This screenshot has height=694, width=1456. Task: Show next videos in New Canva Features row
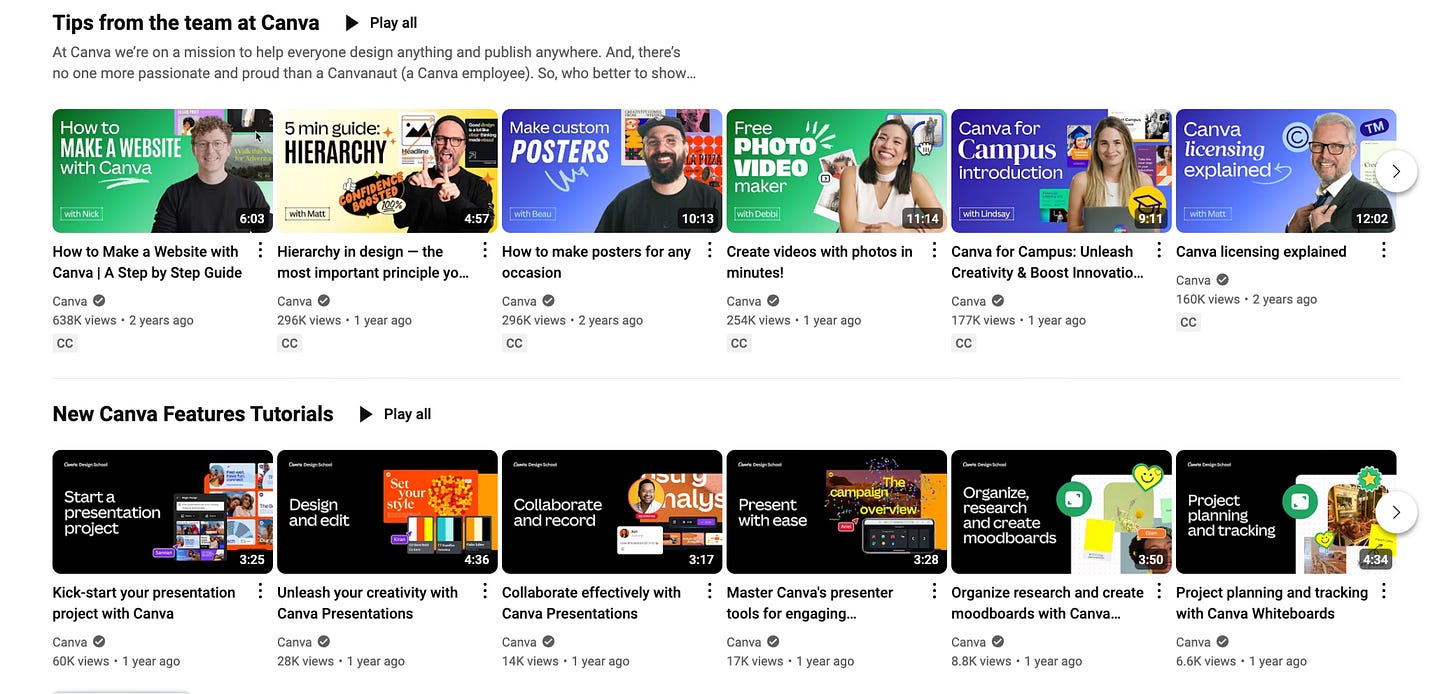(x=1396, y=512)
